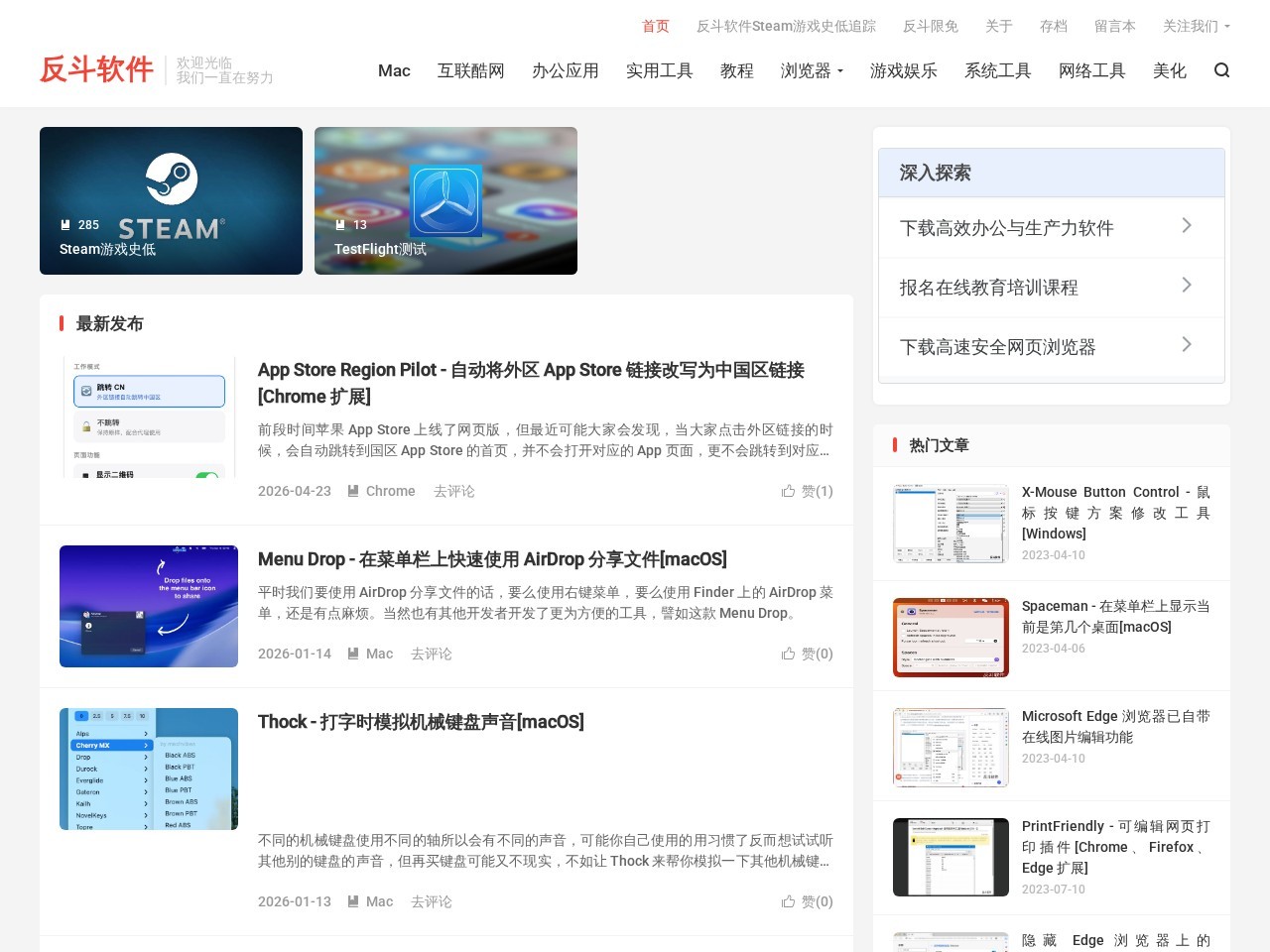Click 去评论 for App Store Region Pilot
Viewport: 1270px width, 952px height.
coord(453,491)
